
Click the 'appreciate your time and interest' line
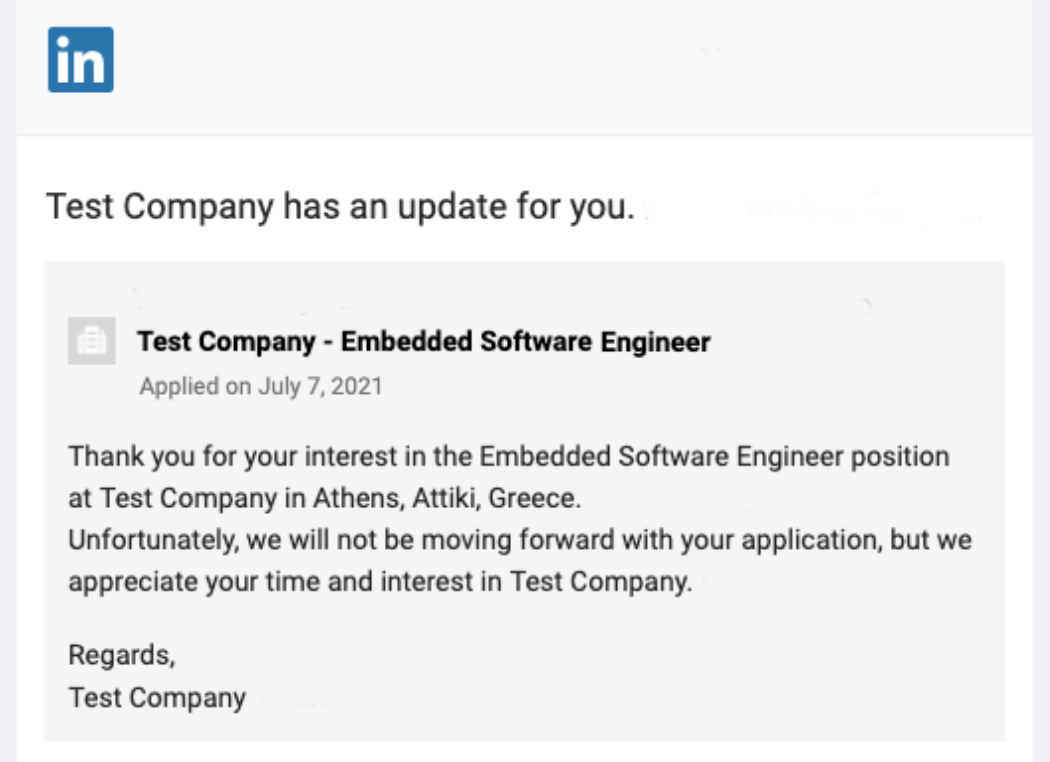[x=380, y=582]
